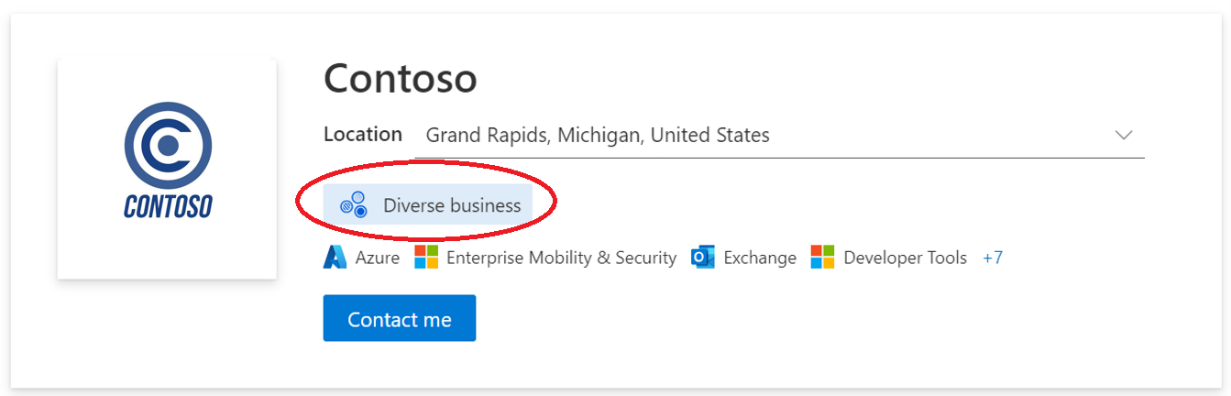Expand the Location dropdown chevron

point(1124,135)
